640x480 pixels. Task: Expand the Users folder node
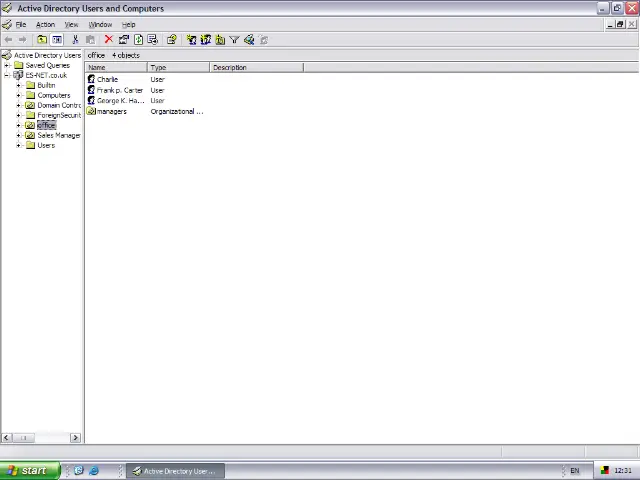(18, 145)
